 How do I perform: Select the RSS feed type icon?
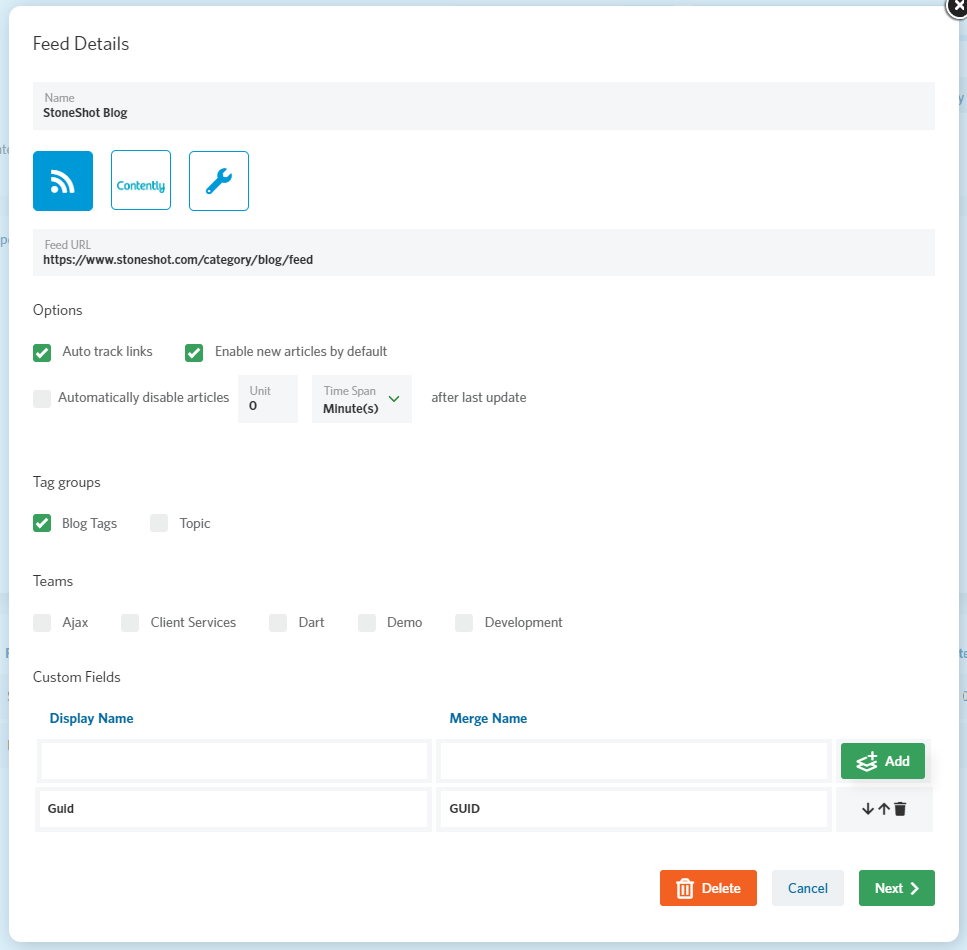click(63, 181)
